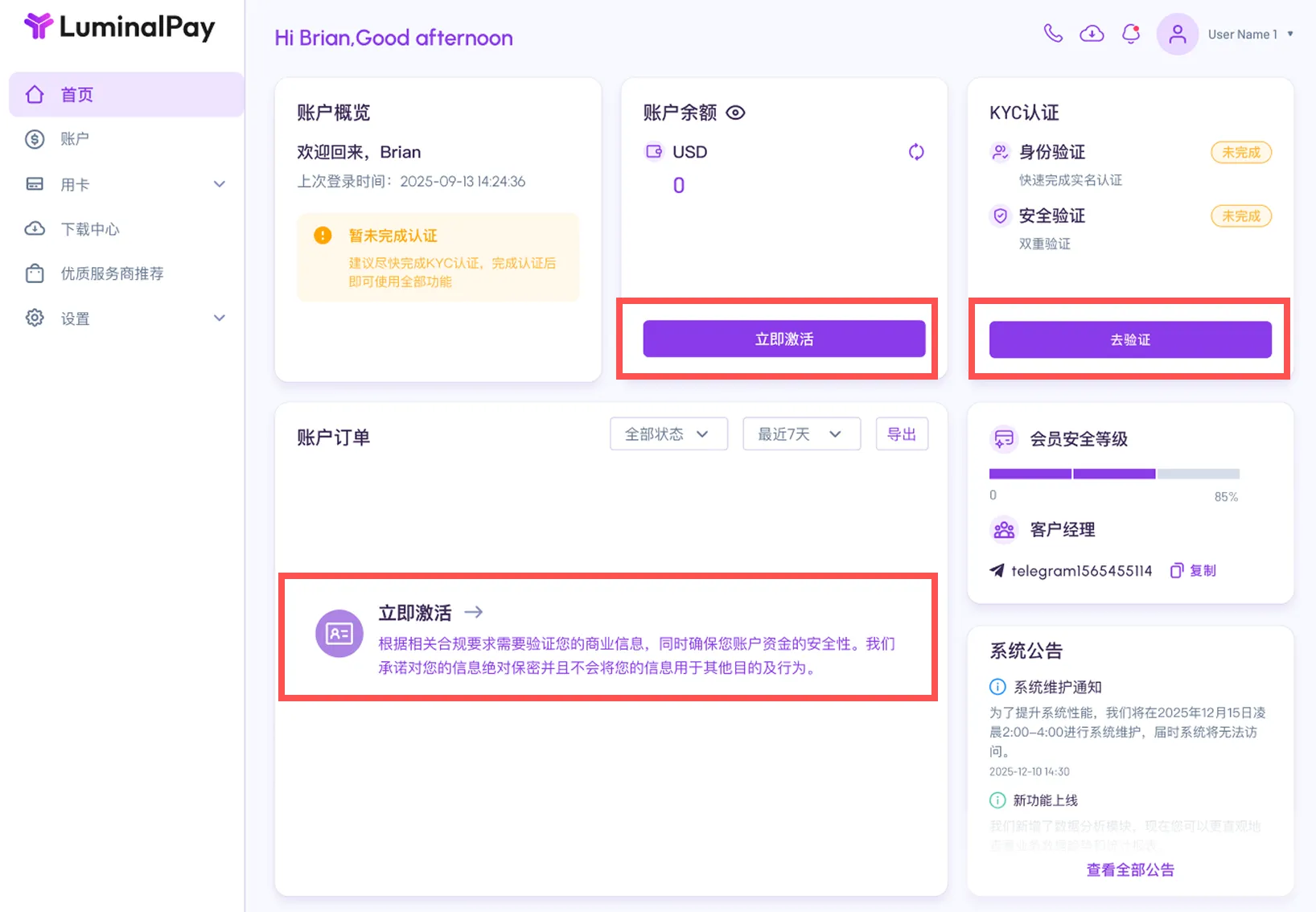Refresh the USD balance with circular arrow icon
Screen dimensions: 1316x912
916,152
